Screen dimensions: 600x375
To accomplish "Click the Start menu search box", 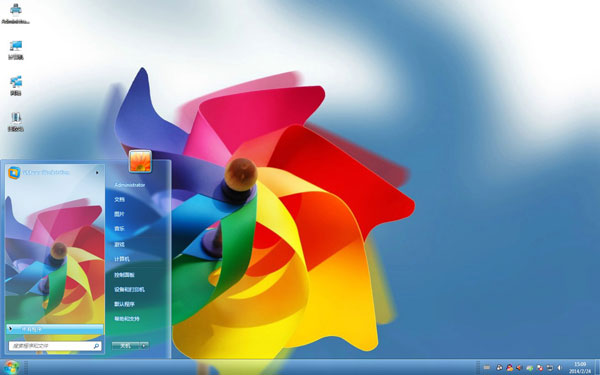I will 55,346.
